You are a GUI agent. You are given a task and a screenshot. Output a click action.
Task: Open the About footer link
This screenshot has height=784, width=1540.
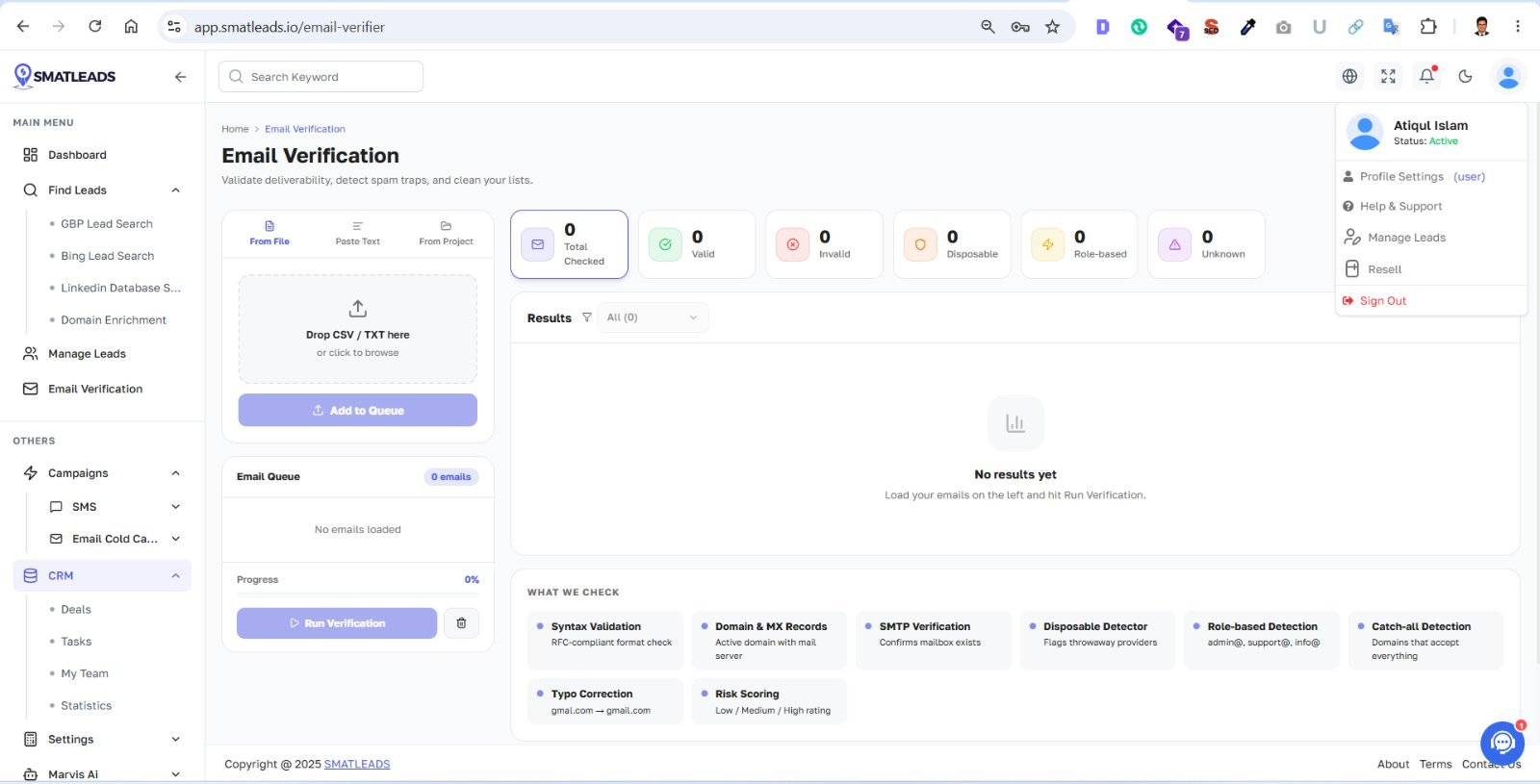pyautogui.click(x=1393, y=764)
